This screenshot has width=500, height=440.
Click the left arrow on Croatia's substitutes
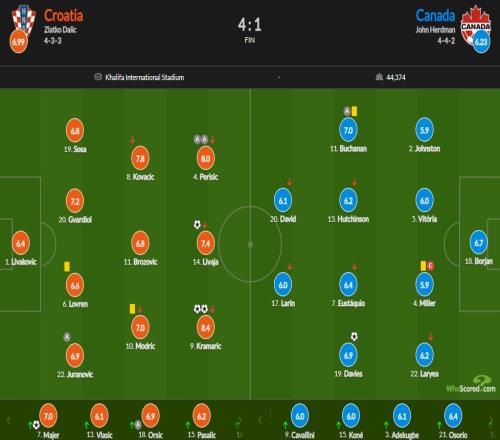9,420
